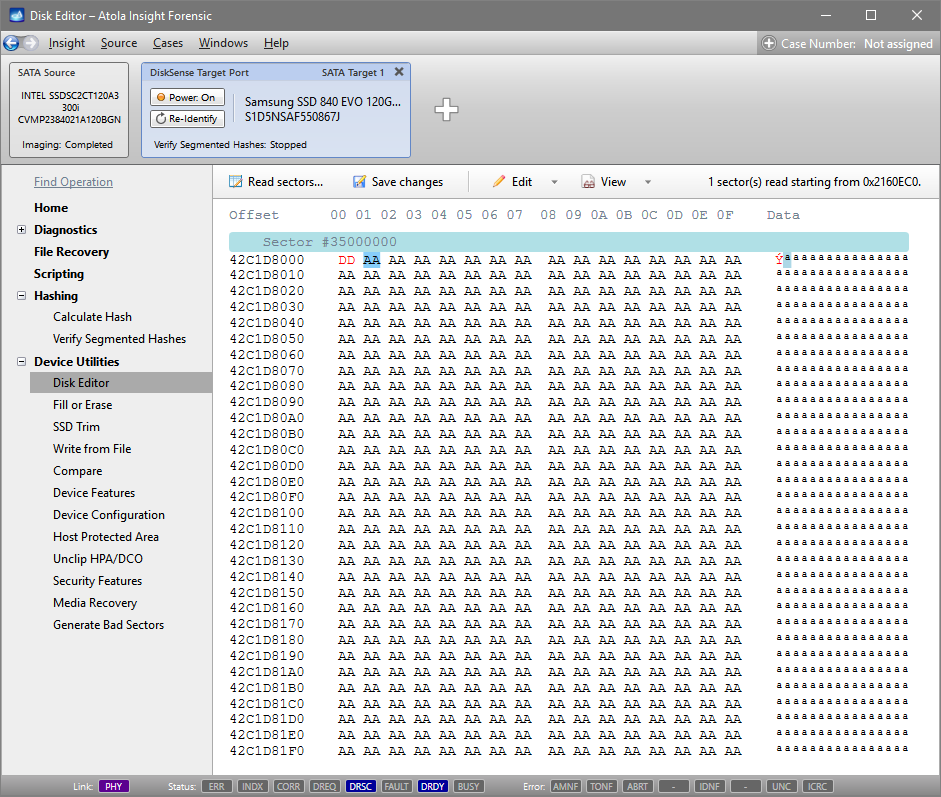Viewport: 941px width, 797px height.
Task: Open the Insight menu
Action: [x=67, y=43]
